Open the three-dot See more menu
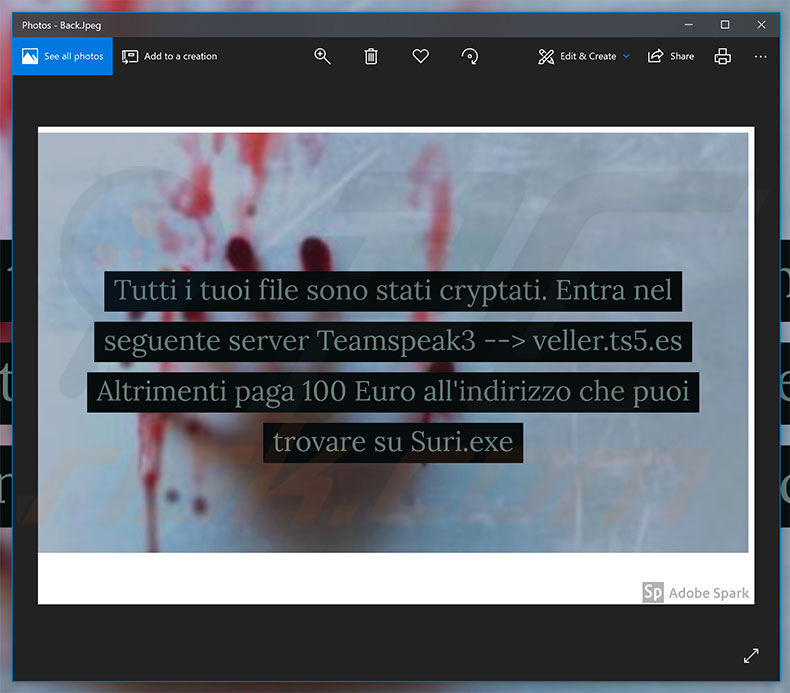The height and width of the screenshot is (693, 790). point(761,57)
